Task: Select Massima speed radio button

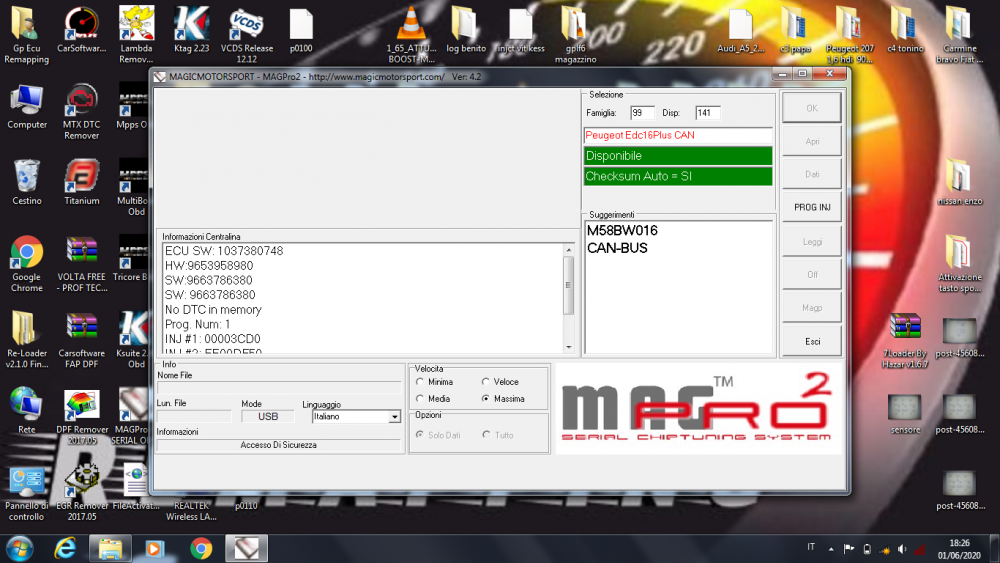Action: pyautogui.click(x=486, y=398)
